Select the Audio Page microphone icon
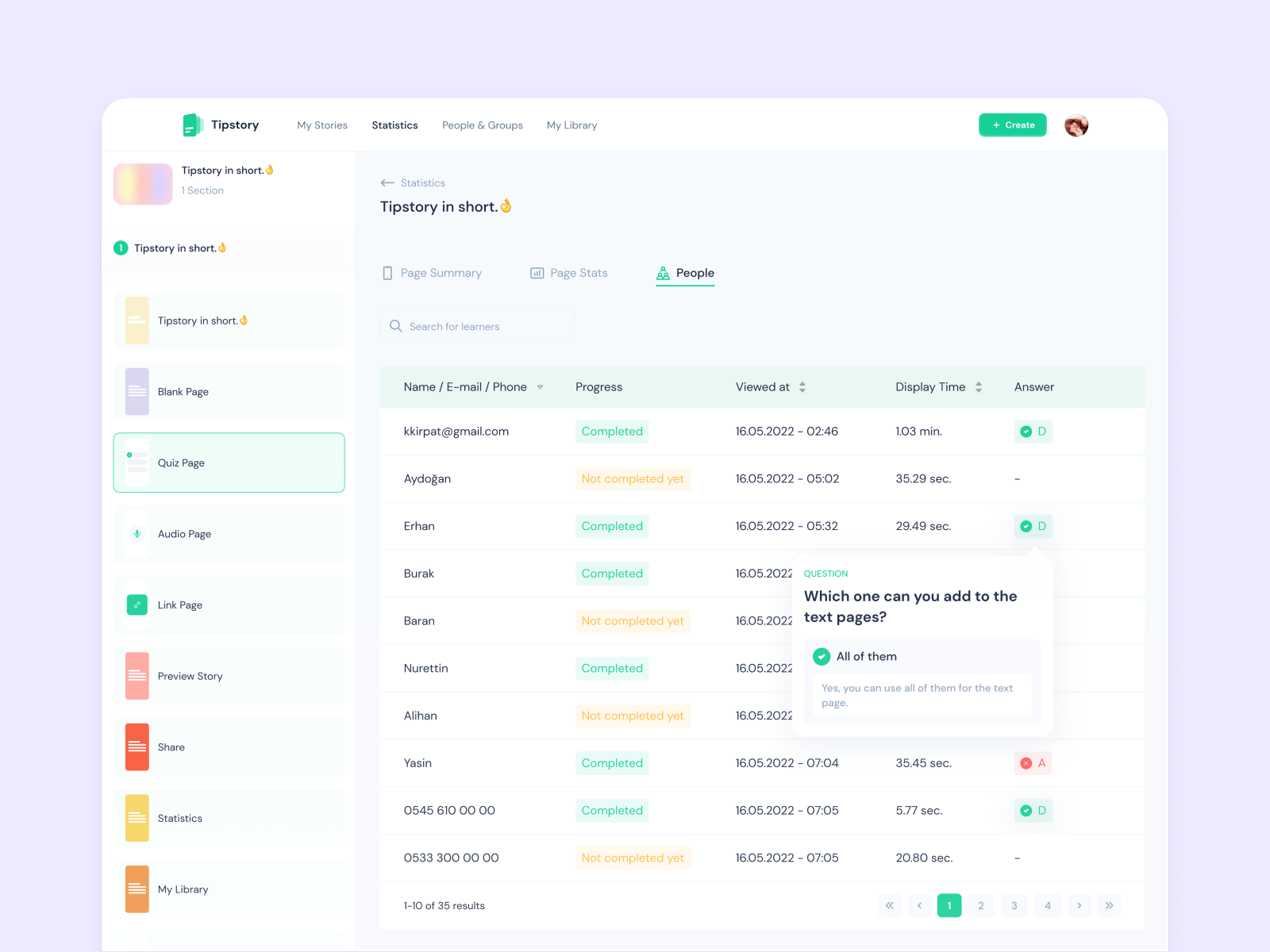Screen dimensions: 1270x952 click(137, 533)
